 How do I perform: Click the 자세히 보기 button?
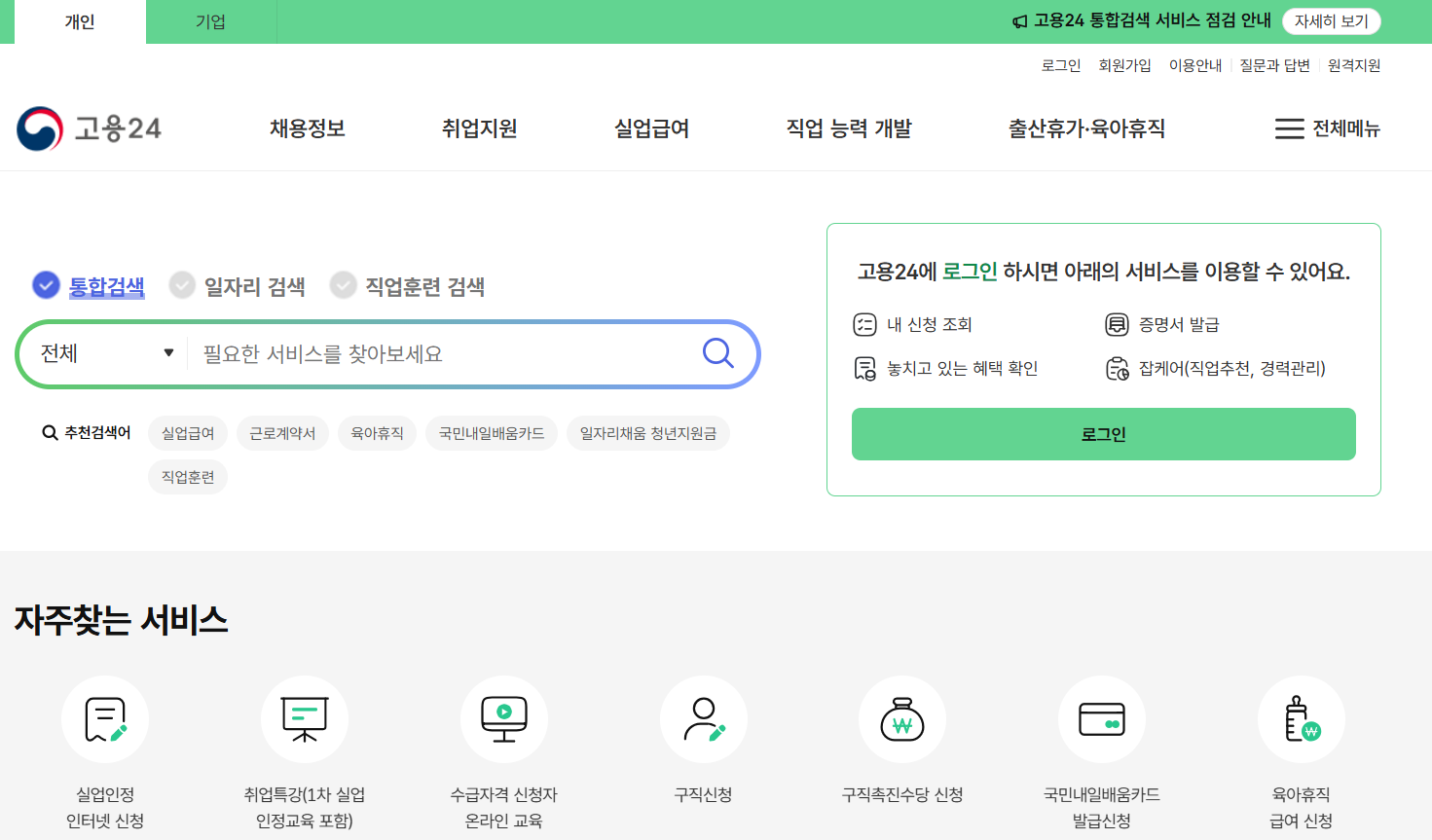pos(1332,21)
